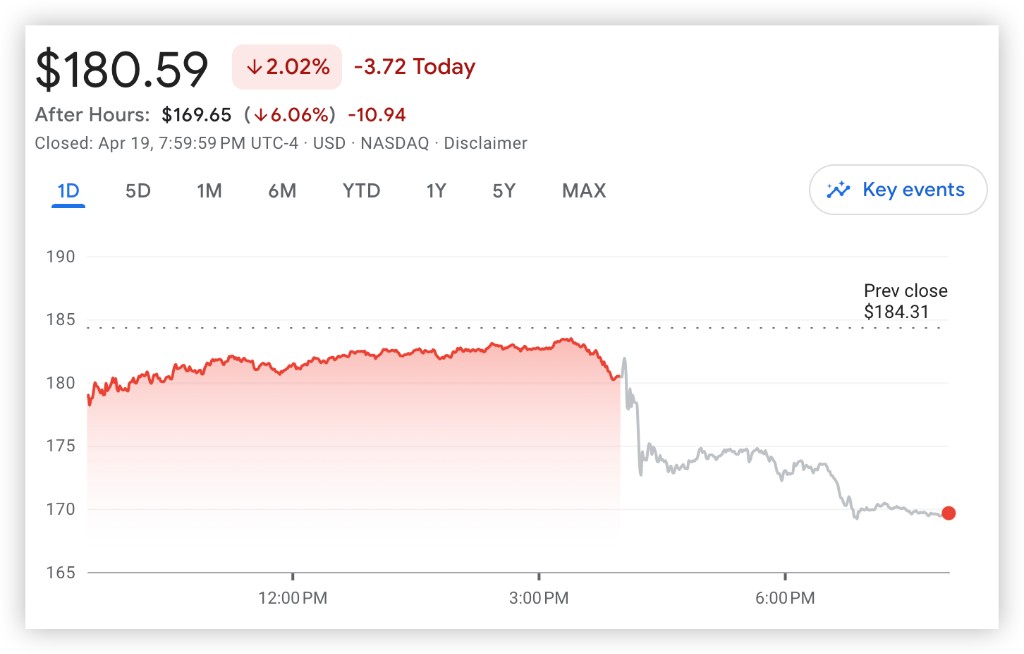This screenshot has height=654, width=1024.
Task: Select the 1D time range tab
Action: 68,190
